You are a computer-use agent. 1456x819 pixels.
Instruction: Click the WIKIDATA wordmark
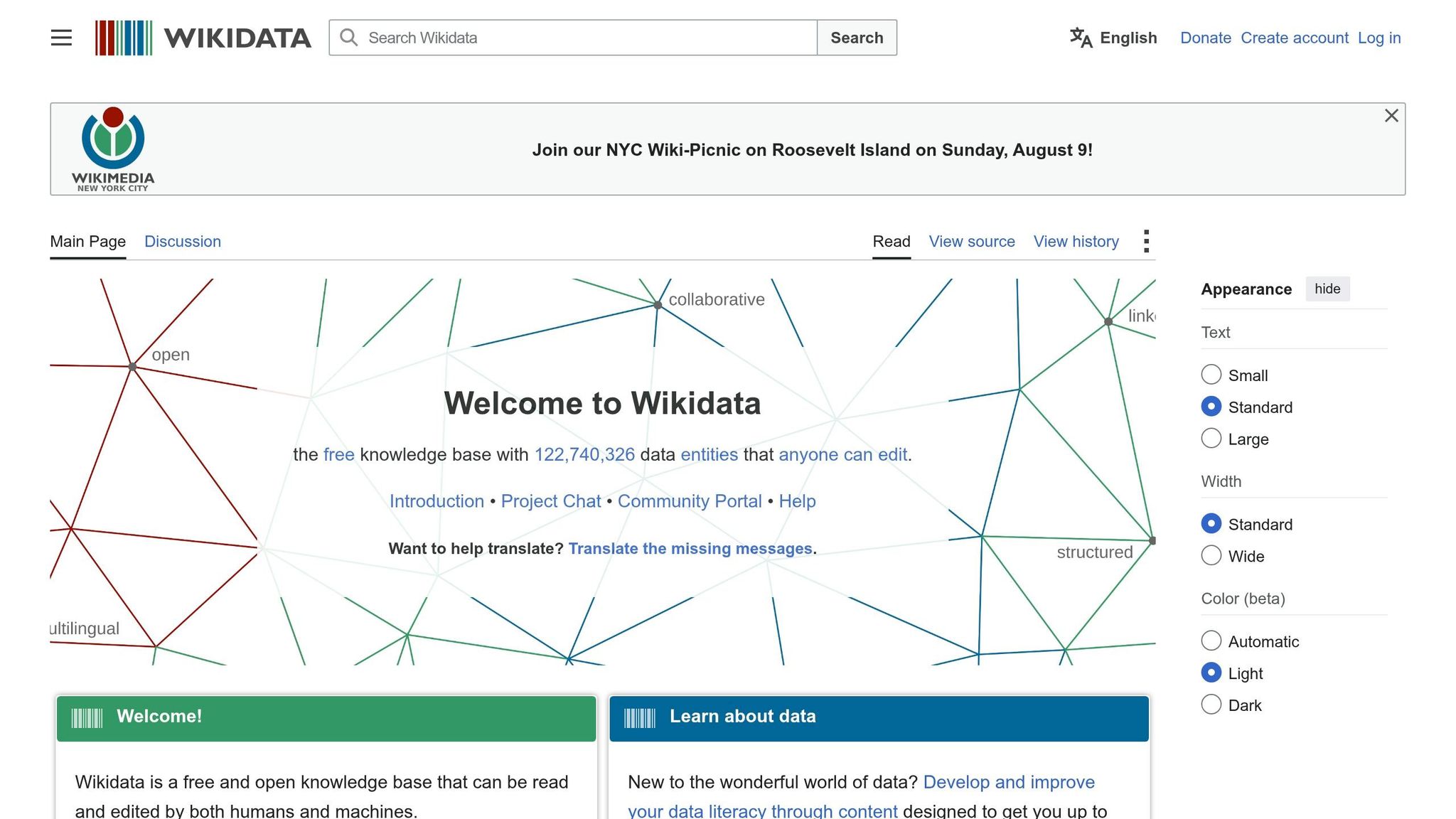coord(237,38)
